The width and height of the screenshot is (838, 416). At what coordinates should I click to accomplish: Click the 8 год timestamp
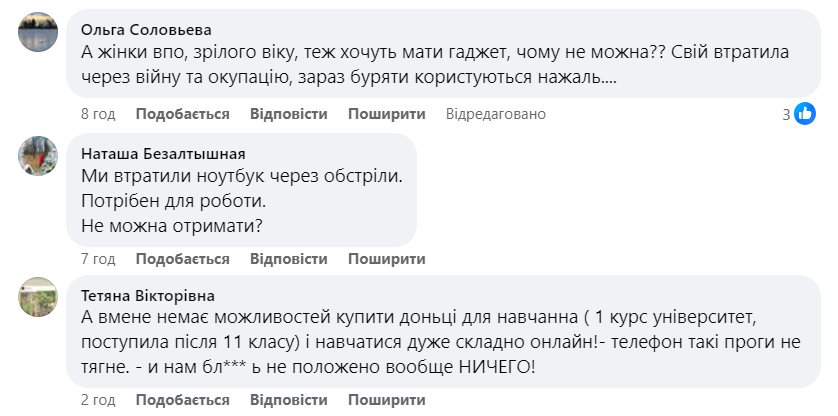click(97, 114)
